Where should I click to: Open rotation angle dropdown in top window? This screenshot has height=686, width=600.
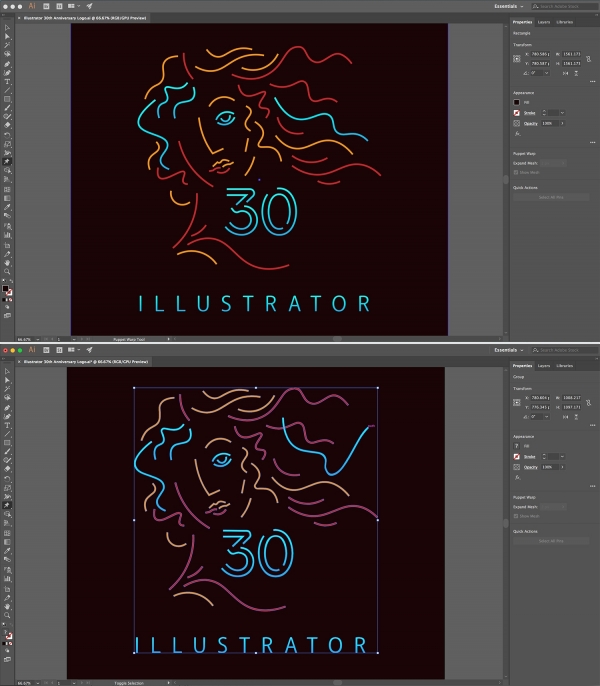547,73
